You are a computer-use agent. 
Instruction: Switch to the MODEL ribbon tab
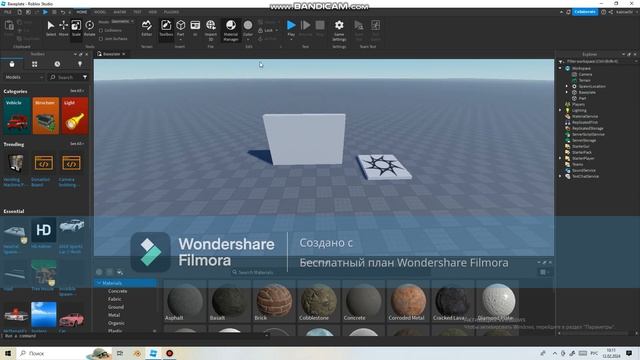click(x=100, y=12)
